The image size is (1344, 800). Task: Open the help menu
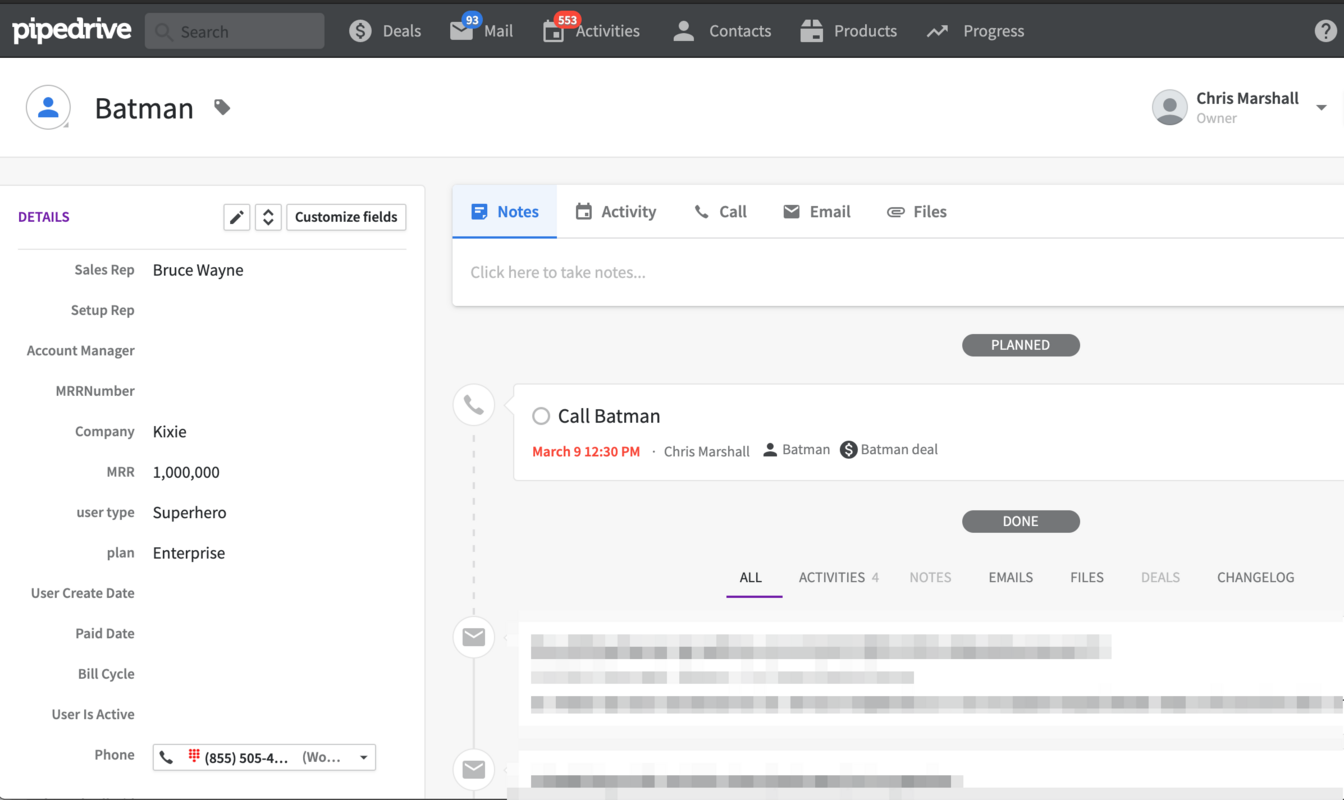1322,30
